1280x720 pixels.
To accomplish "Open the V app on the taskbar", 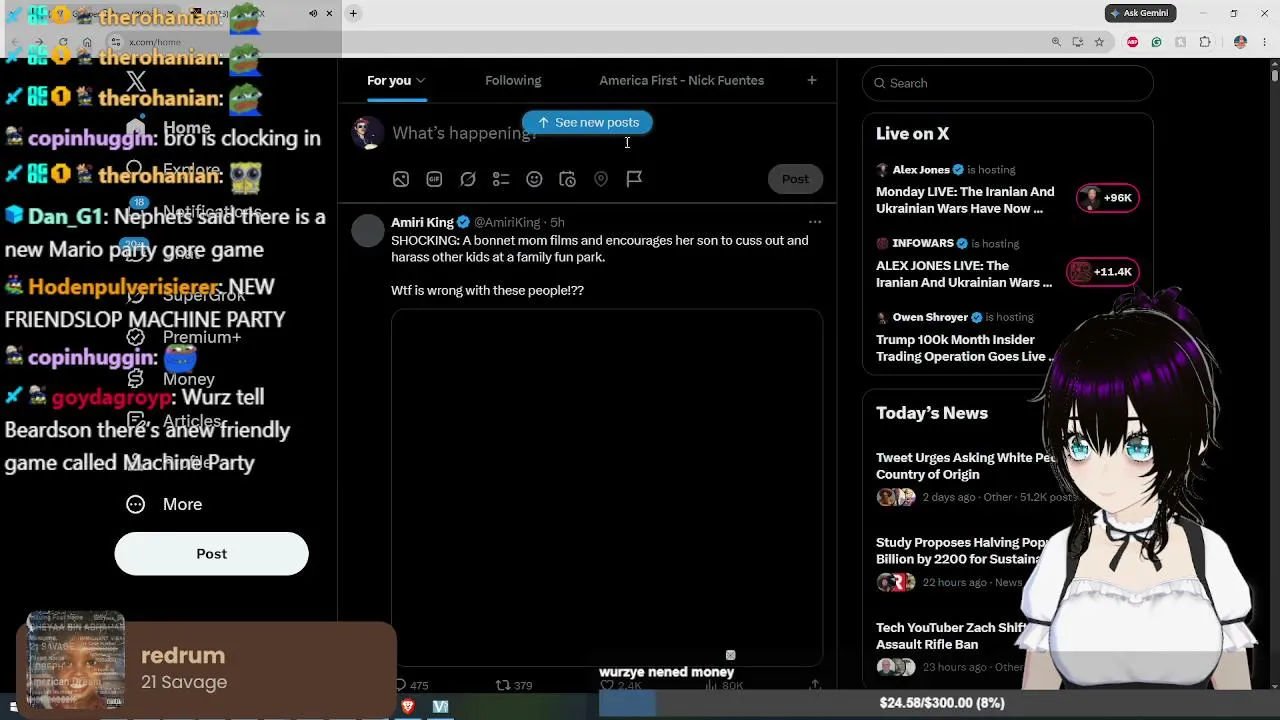I will (x=441, y=707).
